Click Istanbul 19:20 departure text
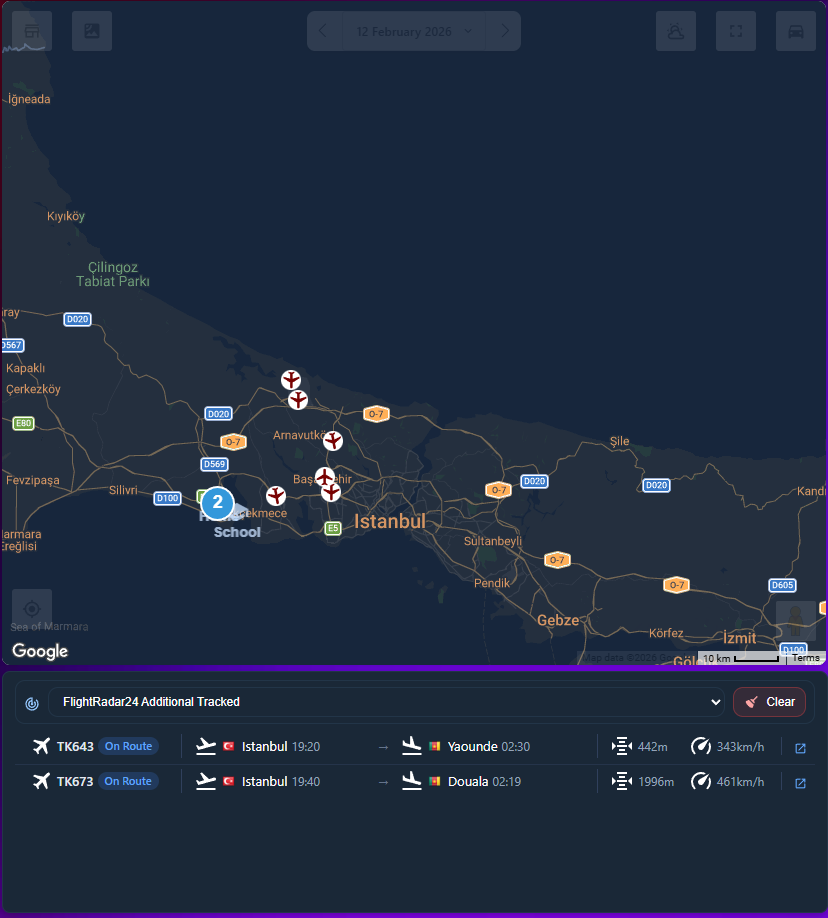This screenshot has width=828, height=918. [281, 746]
